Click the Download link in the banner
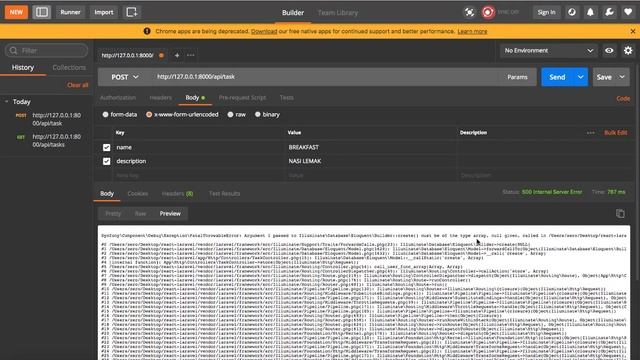This screenshot has width=640, height=360. tap(264, 31)
